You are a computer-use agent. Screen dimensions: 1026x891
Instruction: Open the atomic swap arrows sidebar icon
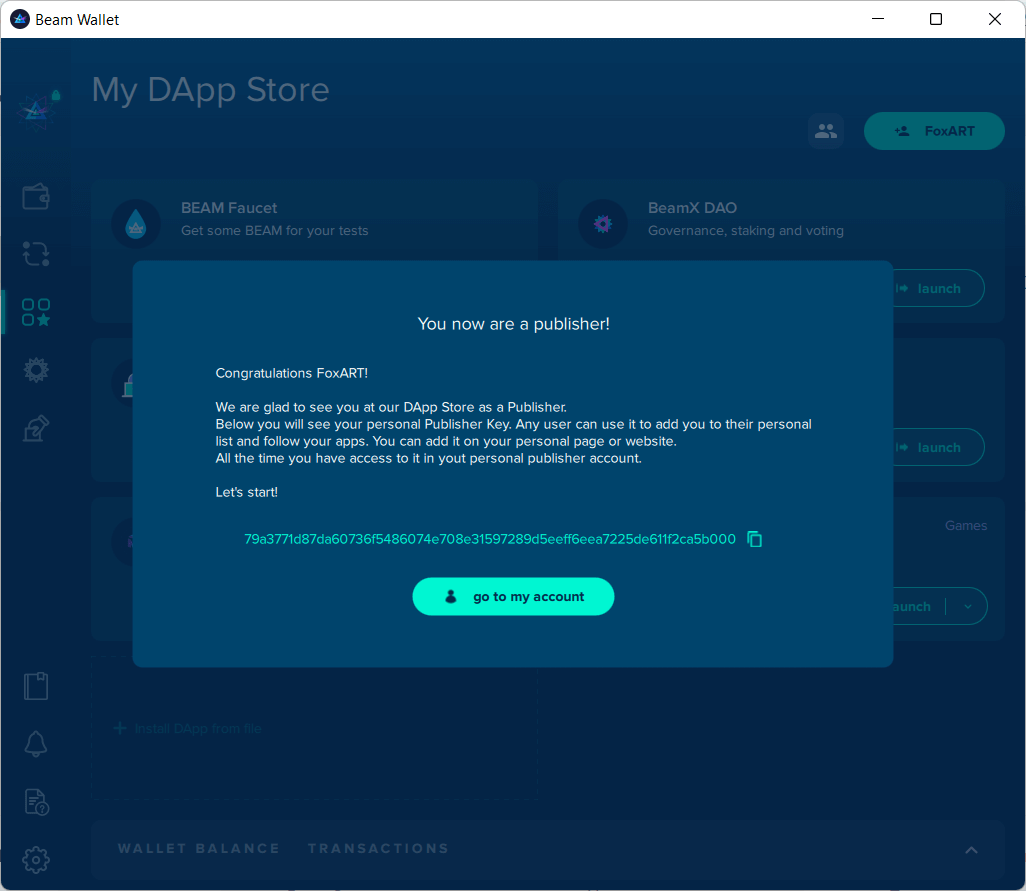(x=36, y=254)
